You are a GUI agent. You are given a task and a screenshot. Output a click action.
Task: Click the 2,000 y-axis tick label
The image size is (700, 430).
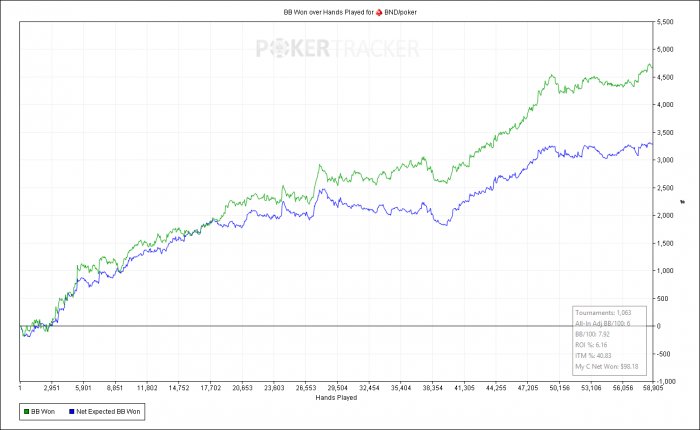pos(665,216)
